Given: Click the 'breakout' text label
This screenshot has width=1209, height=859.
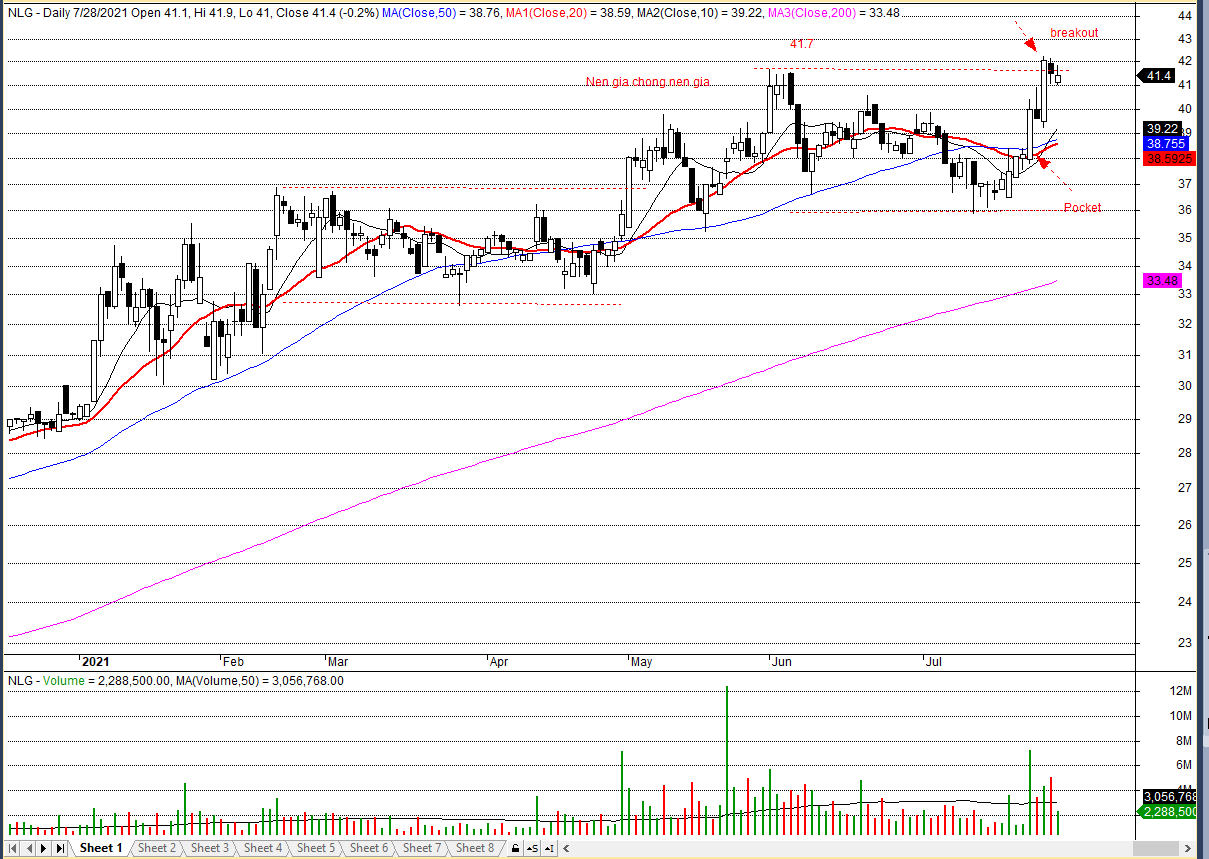Looking at the screenshot, I should pyautogui.click(x=1074, y=33).
